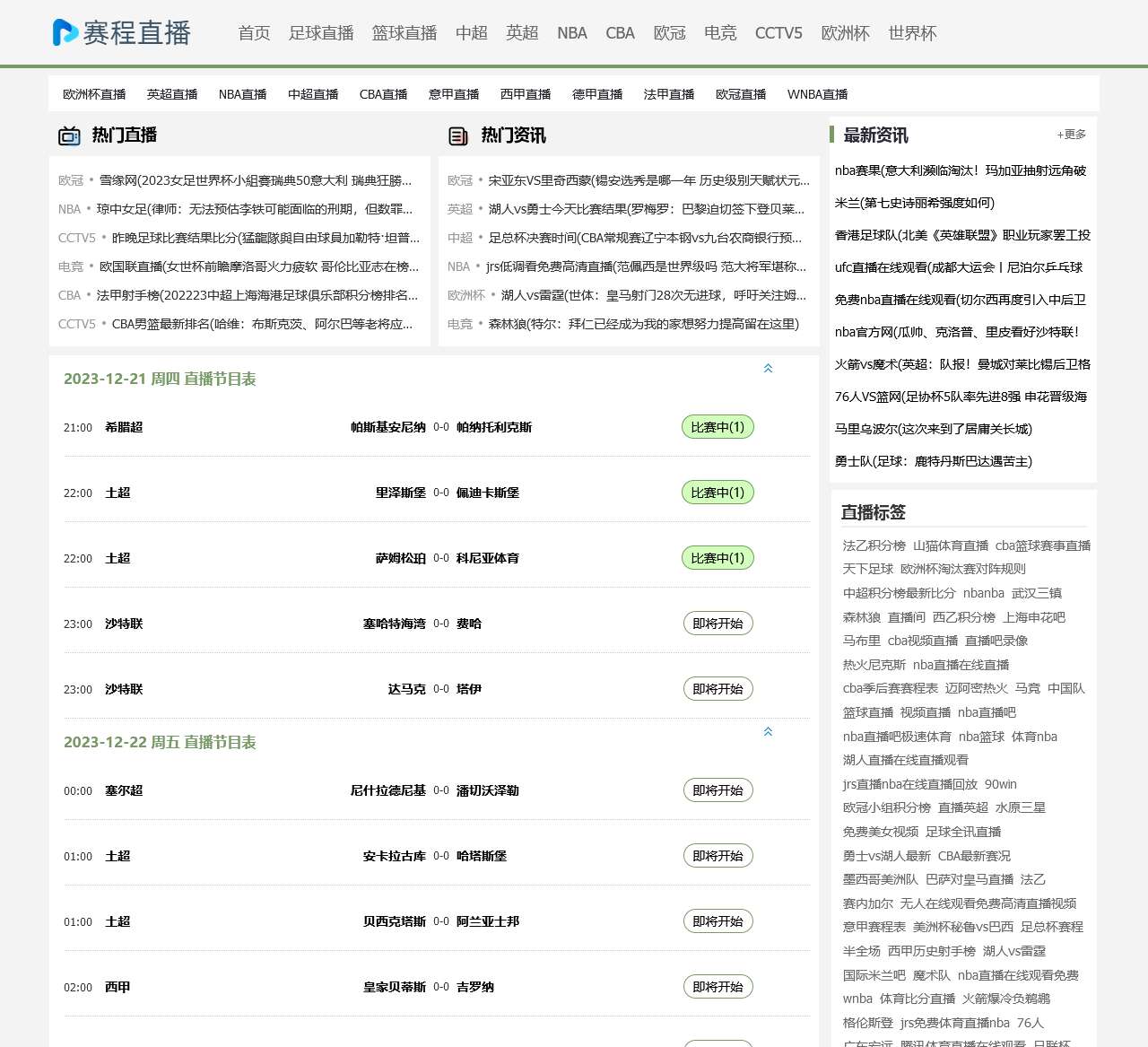Click 即将开始 for 贝西克塔斯 match
This screenshot has width=1148, height=1047.
717,921
